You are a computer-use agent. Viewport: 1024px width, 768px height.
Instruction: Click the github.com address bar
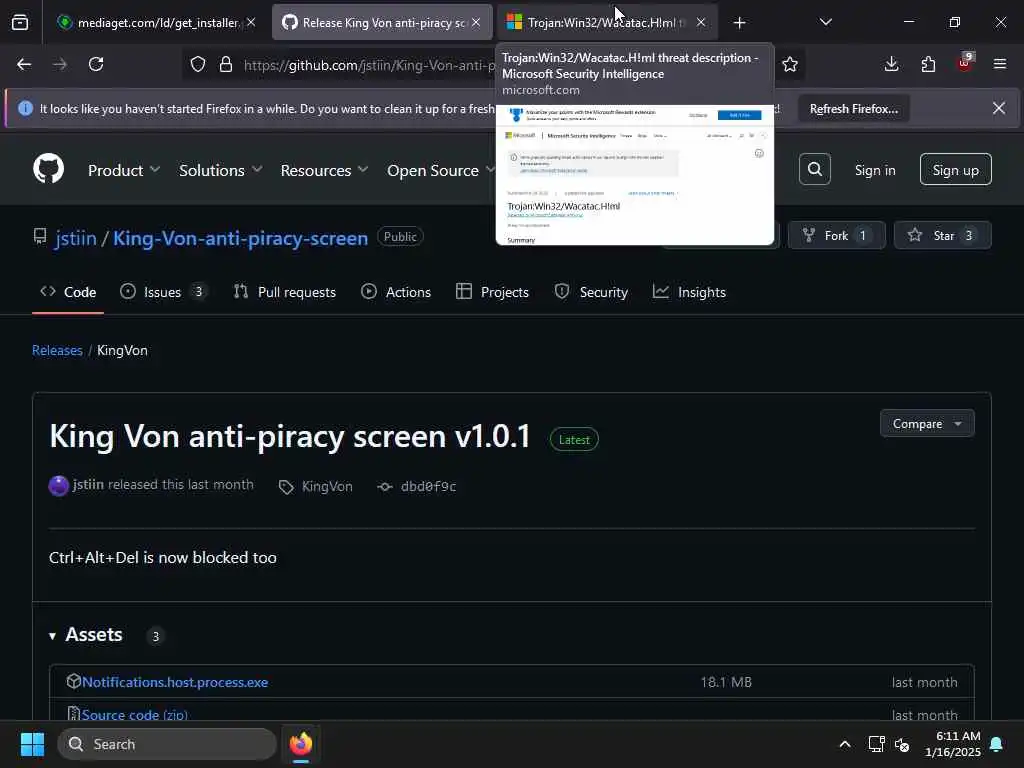(369, 65)
